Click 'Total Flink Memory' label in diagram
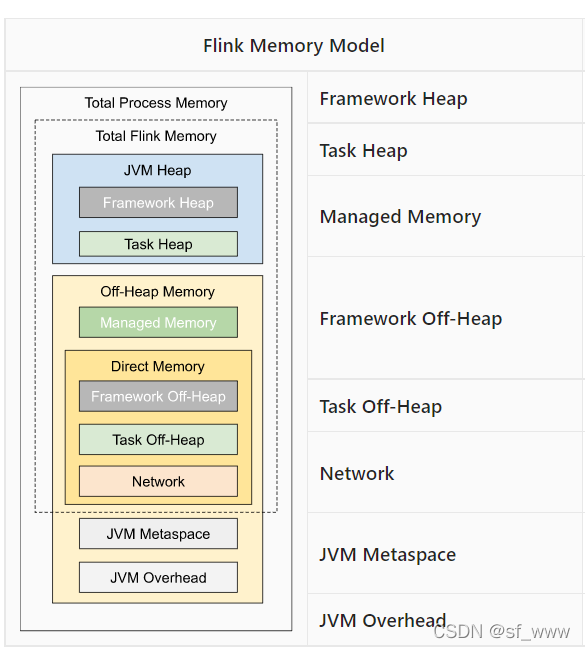This screenshot has height=650, width=585. coord(156,136)
